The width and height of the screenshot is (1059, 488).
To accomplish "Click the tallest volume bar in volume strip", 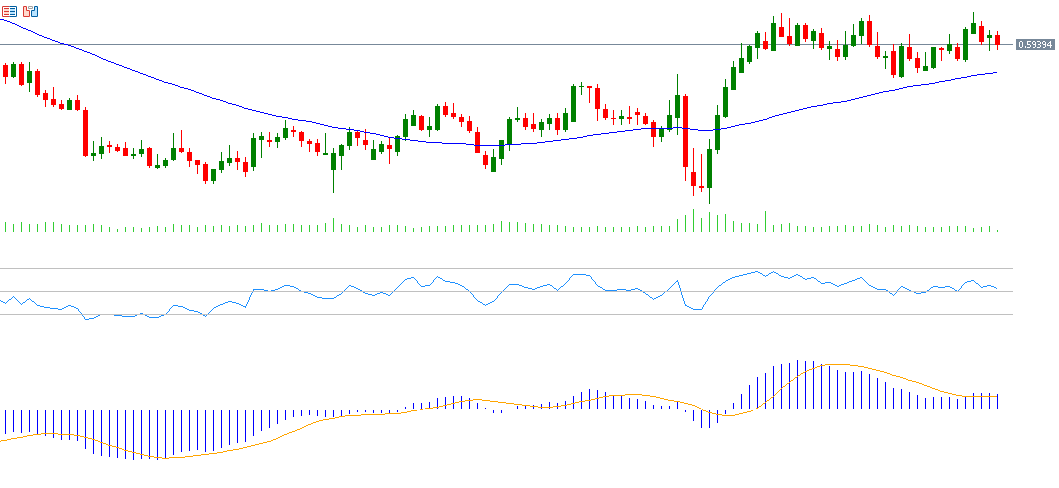I will 693,220.
